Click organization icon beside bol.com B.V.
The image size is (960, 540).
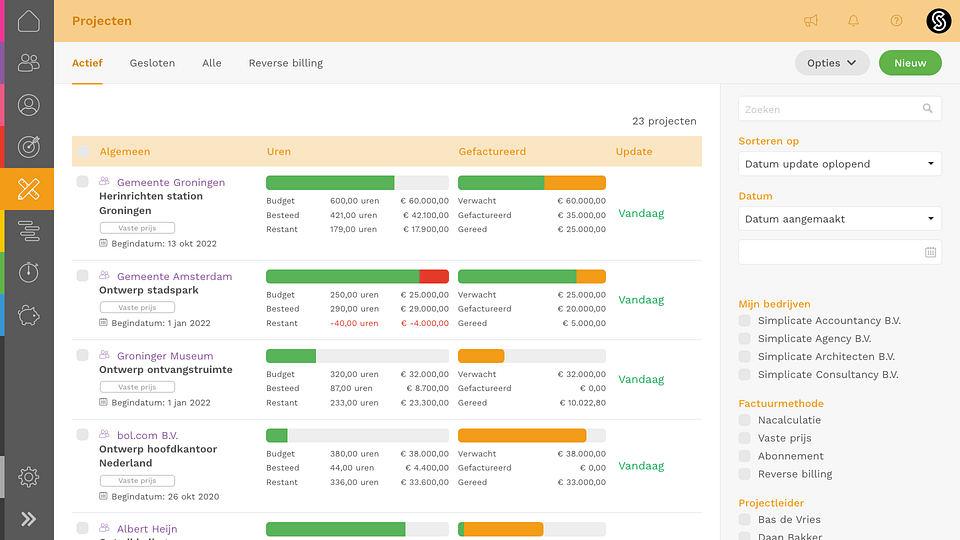104,435
